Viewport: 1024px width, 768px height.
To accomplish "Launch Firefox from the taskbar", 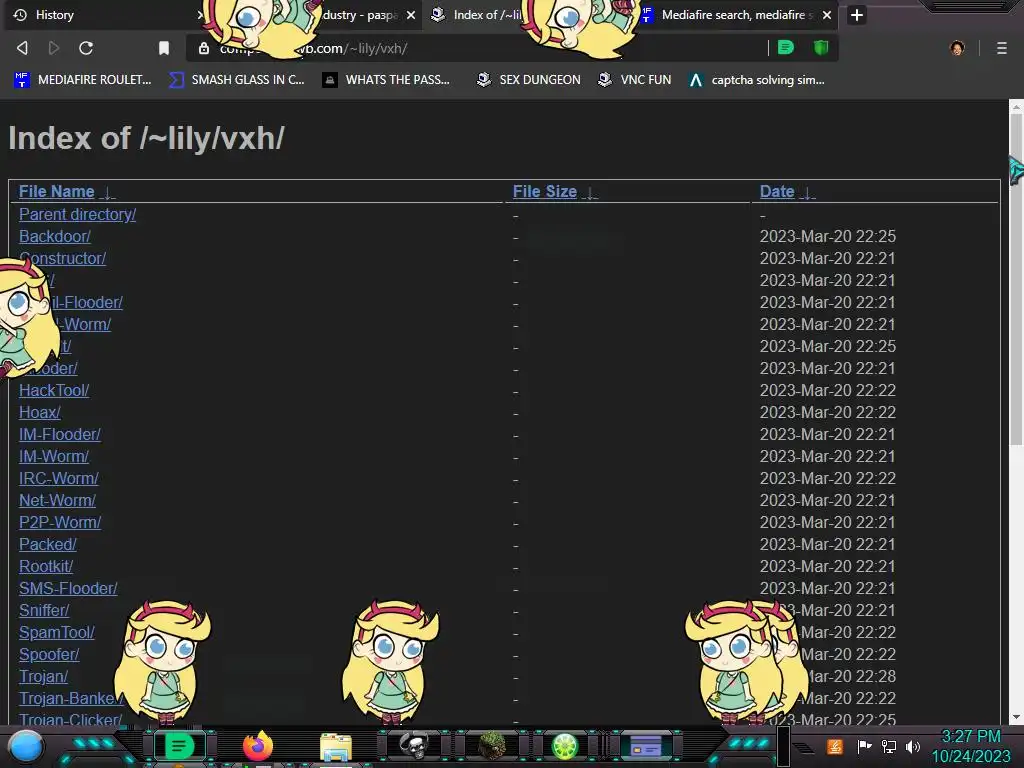I will (257, 746).
